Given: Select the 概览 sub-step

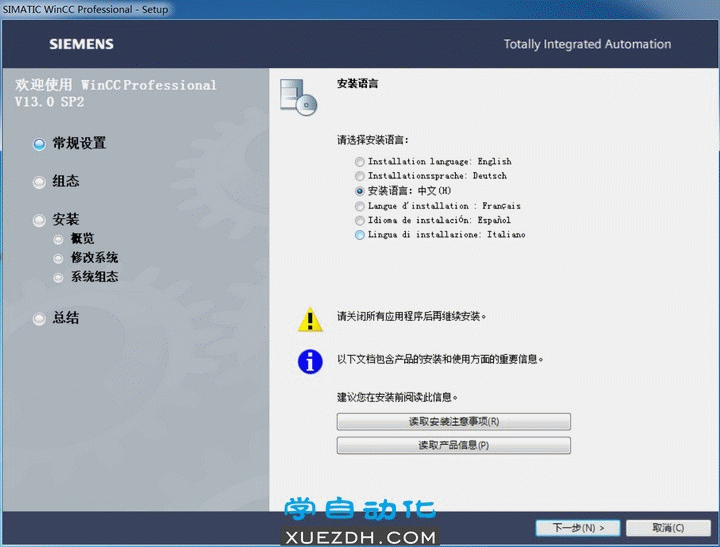Looking at the screenshot, I should coord(73,239).
